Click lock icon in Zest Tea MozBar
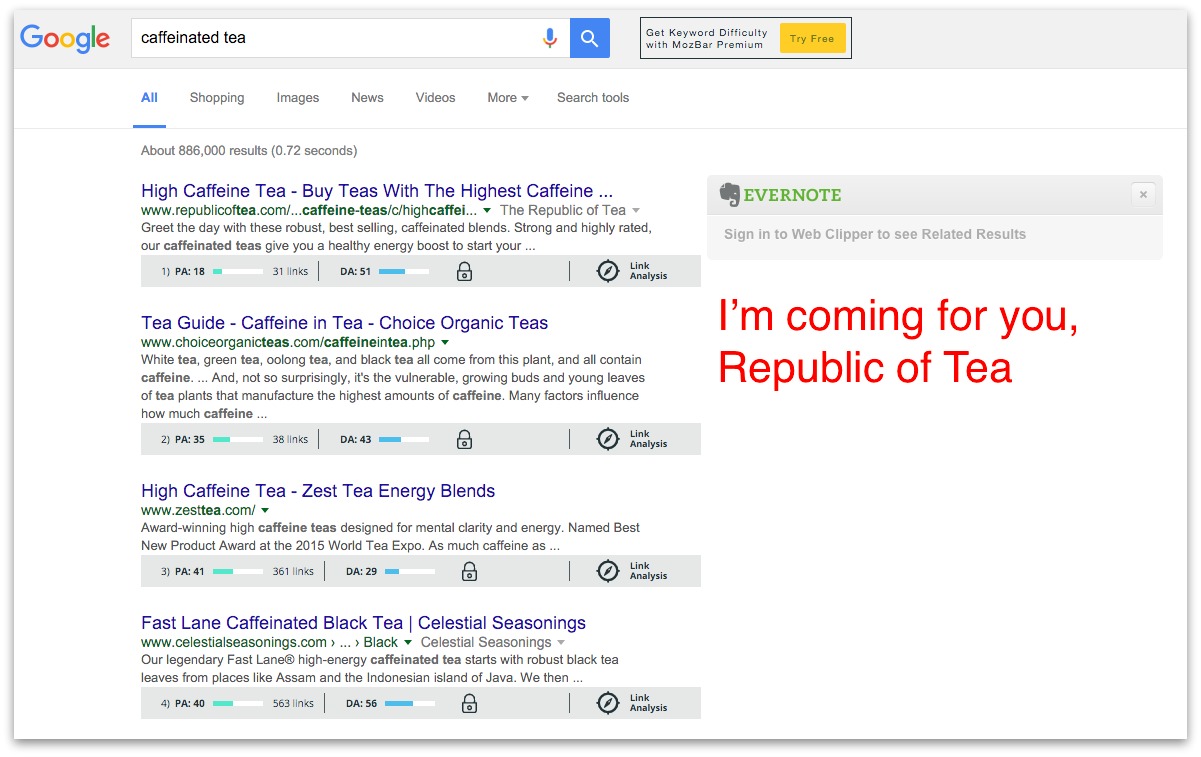Screen dimensions: 1201x757 tap(469, 571)
